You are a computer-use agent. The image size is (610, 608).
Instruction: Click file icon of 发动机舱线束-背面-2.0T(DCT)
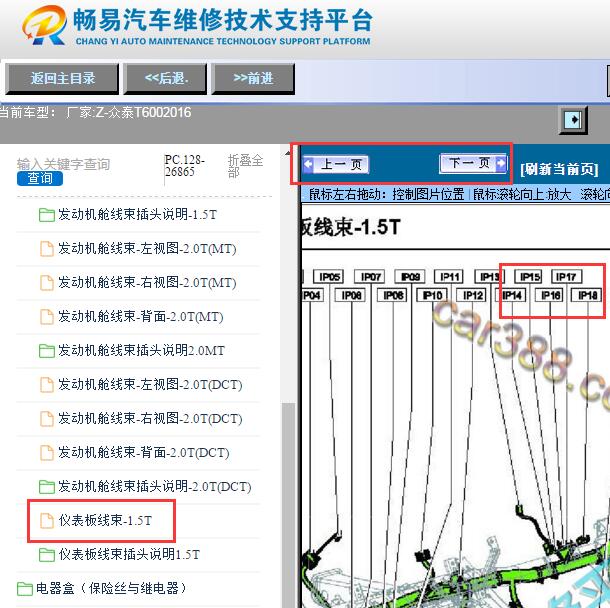(47, 453)
